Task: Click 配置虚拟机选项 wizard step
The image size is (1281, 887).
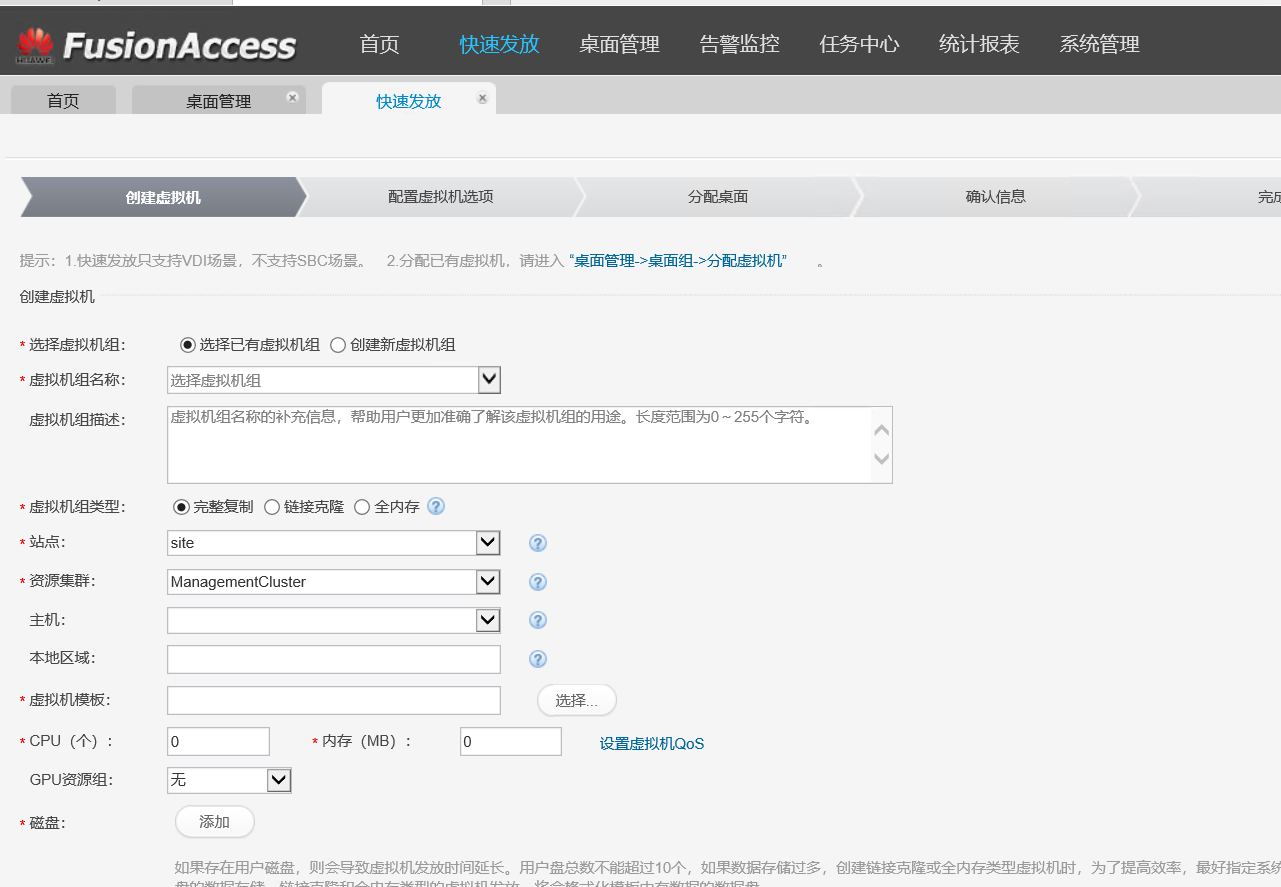Action: (441, 197)
